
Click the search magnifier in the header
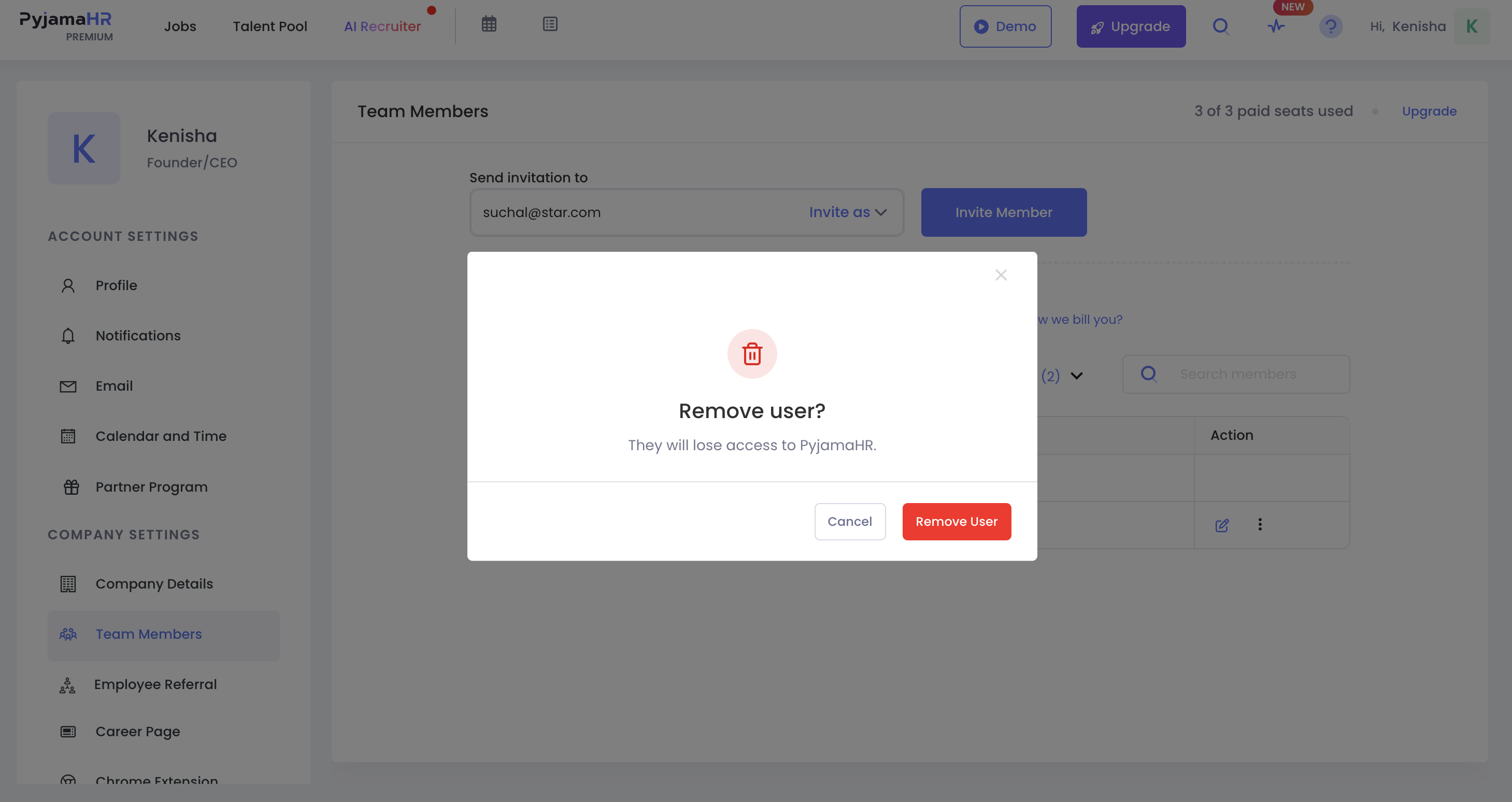point(1221,26)
